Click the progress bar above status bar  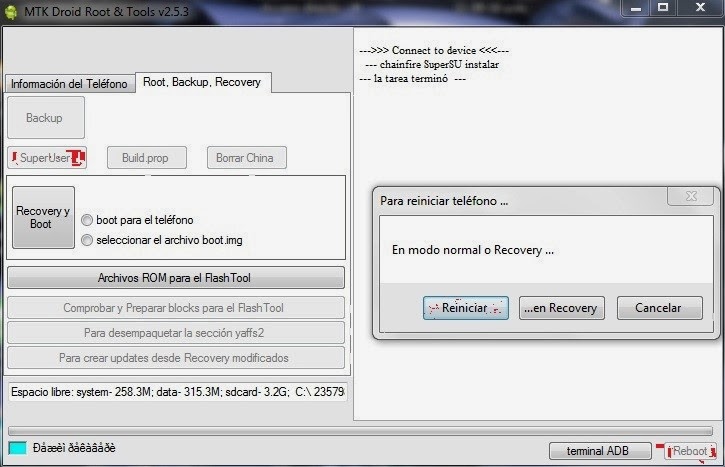coord(360,430)
